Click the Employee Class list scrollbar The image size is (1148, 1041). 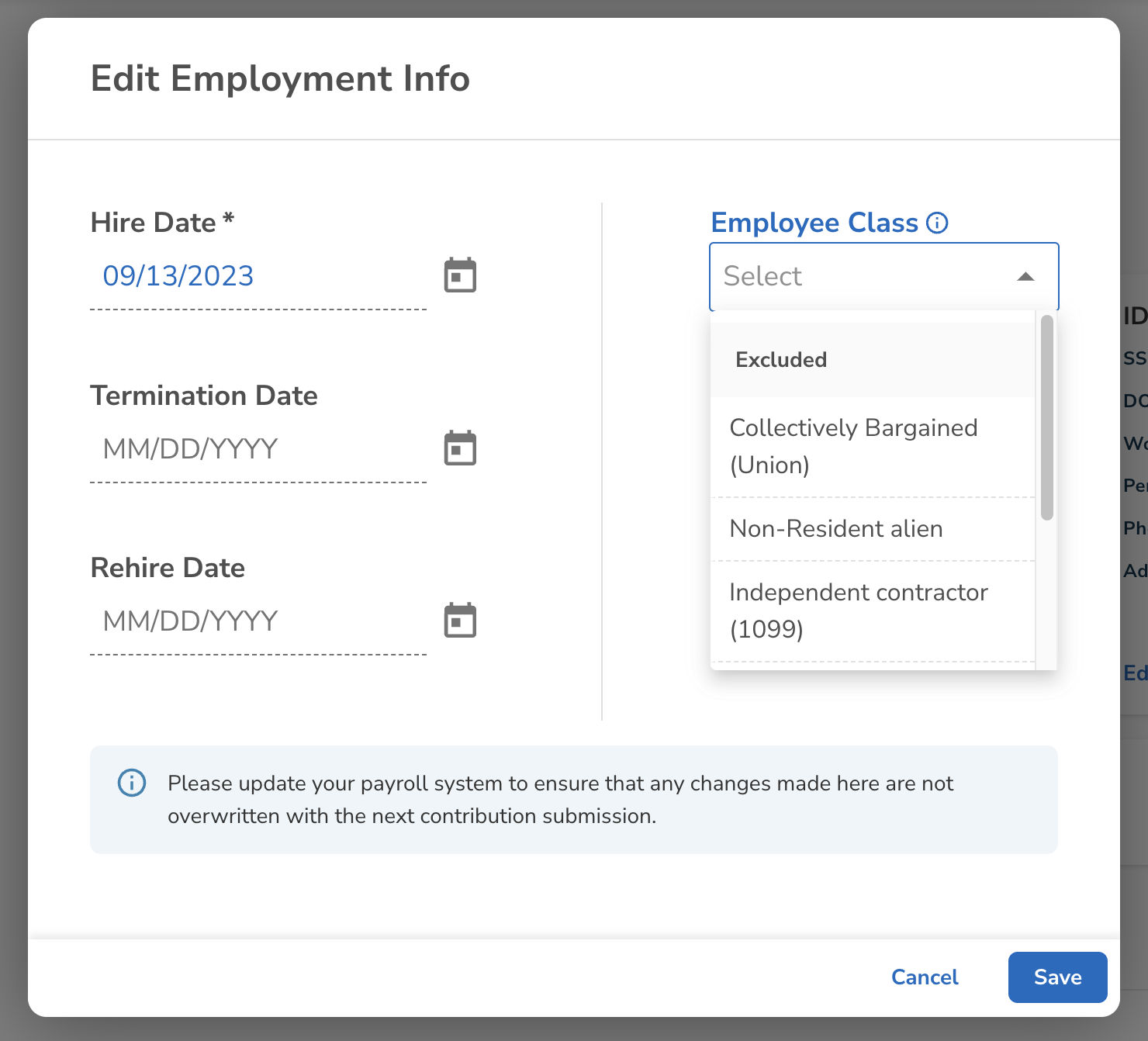pos(1046,419)
